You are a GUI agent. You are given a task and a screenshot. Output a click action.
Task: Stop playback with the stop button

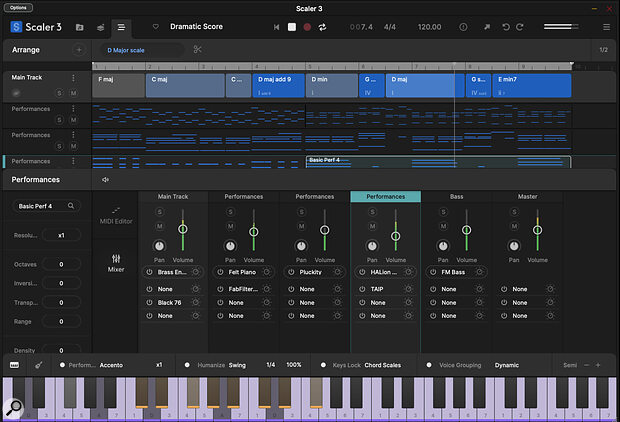click(x=292, y=26)
